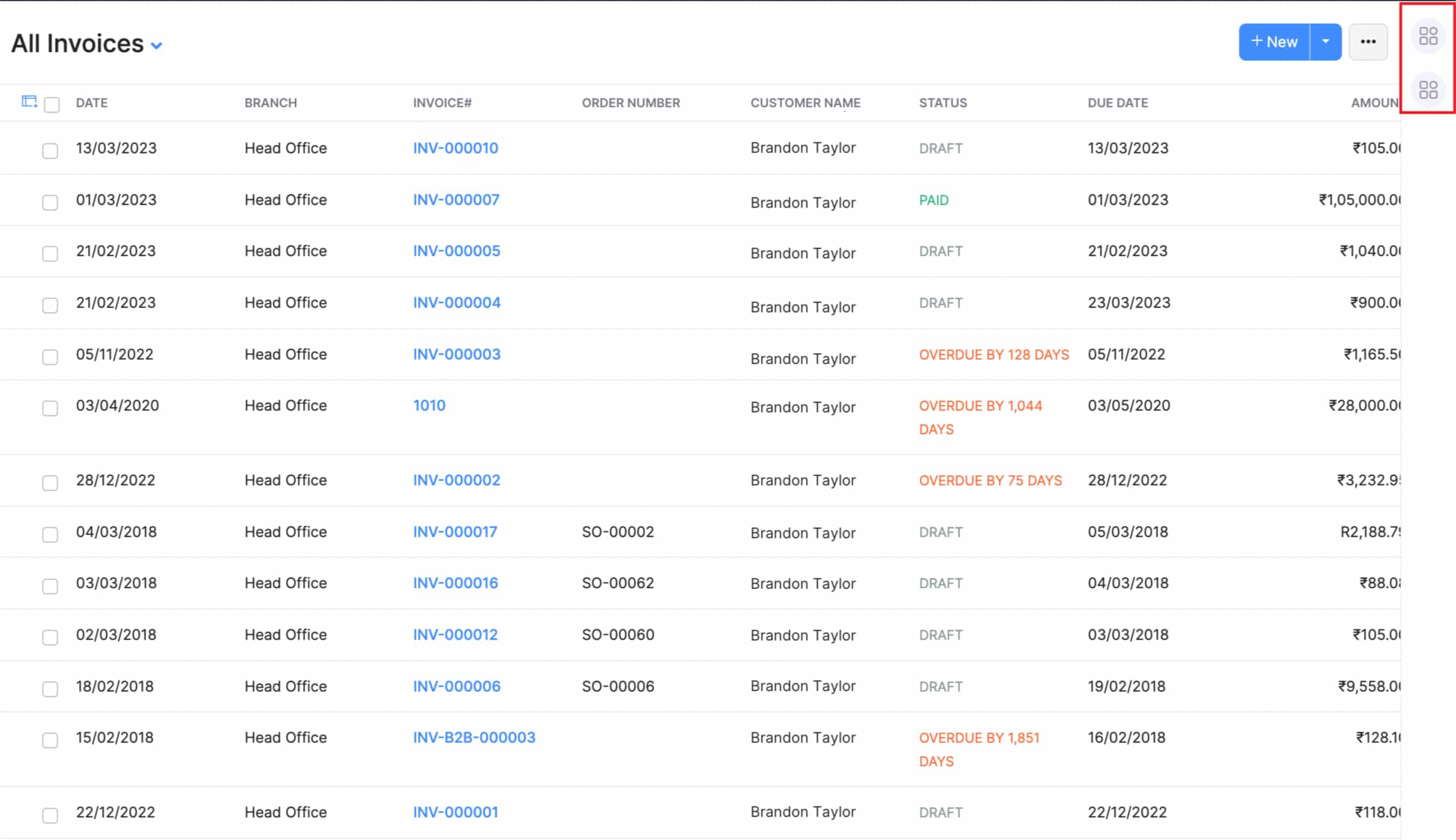Switch to card view with top grid icon
1456x840 pixels.
point(1428,37)
